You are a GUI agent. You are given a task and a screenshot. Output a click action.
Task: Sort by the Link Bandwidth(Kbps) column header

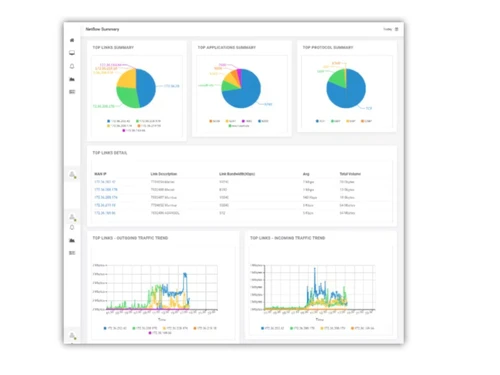coord(237,174)
